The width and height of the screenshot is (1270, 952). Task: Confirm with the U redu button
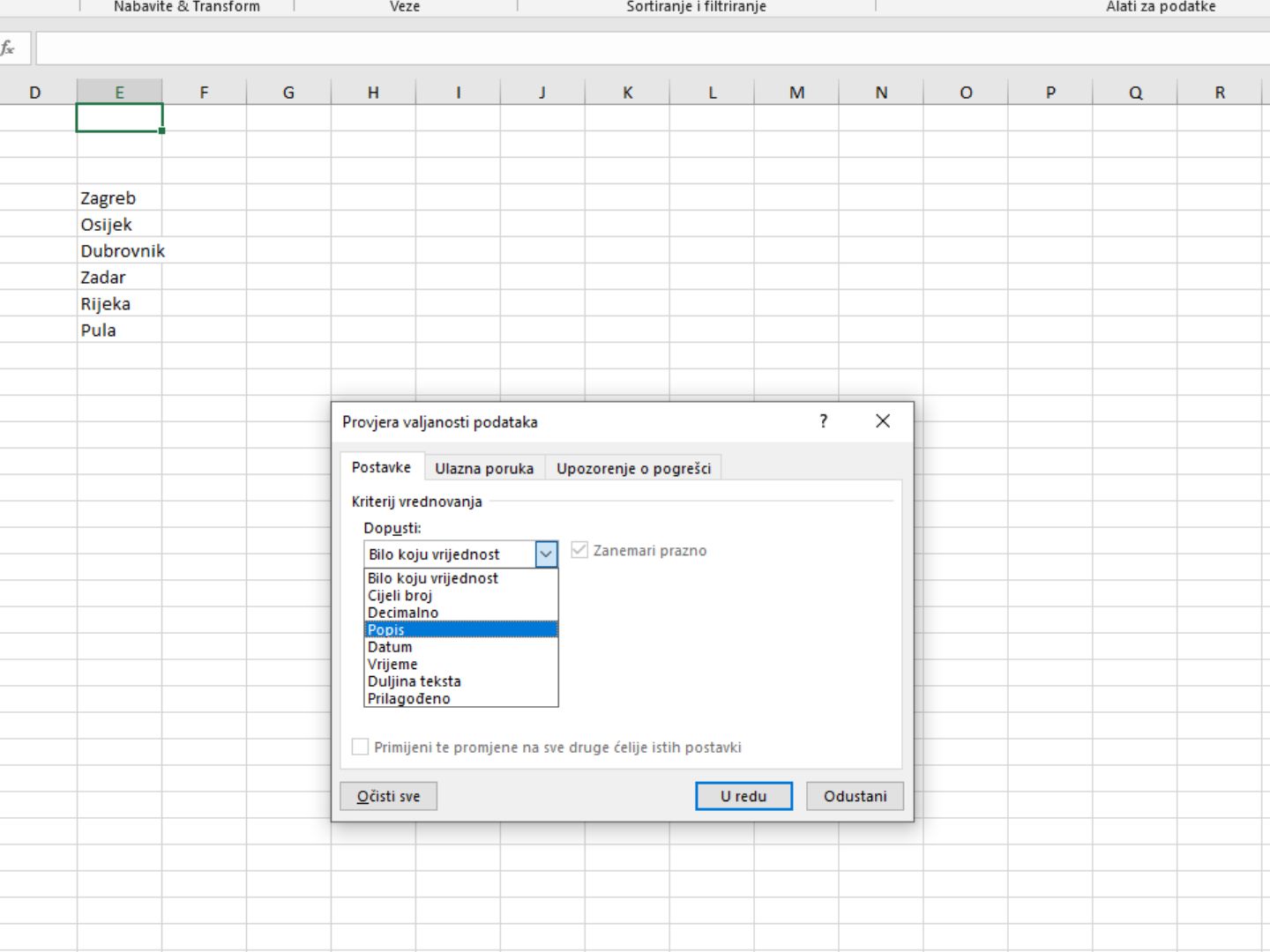click(743, 796)
